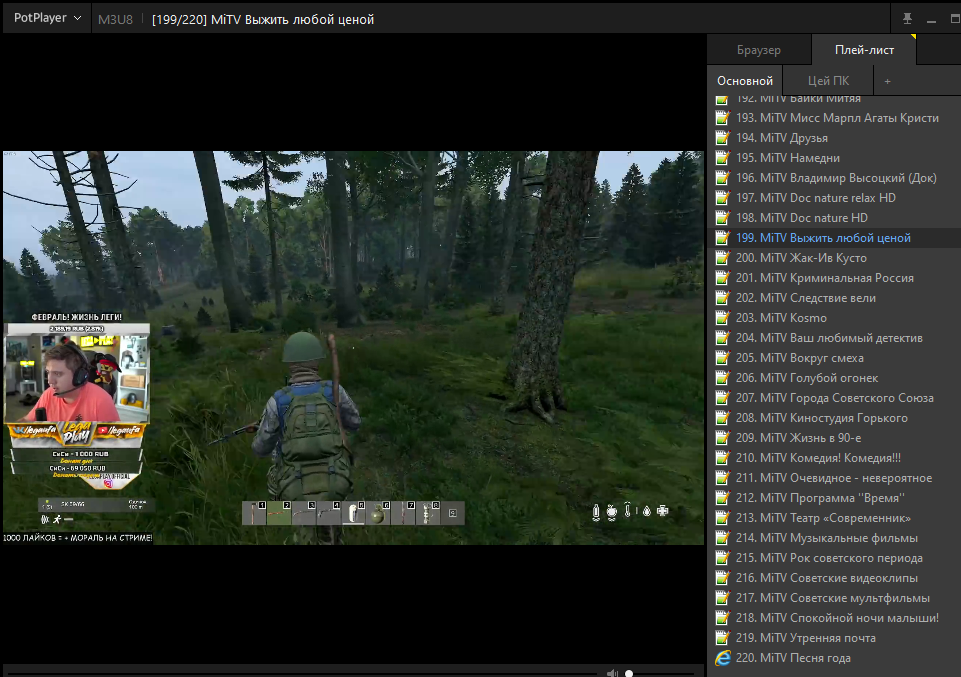This screenshot has height=677, width=961.
Task: Select 207. MiTV Города Советского Союза
Action: pos(834,398)
